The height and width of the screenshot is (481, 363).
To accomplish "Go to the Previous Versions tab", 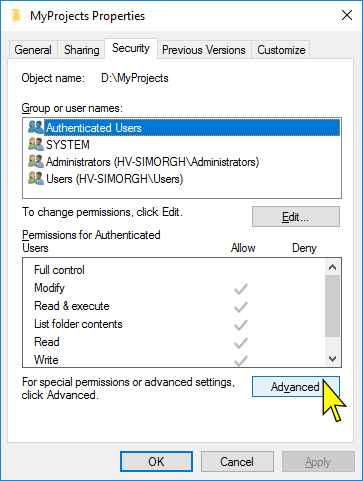I will coord(204,50).
